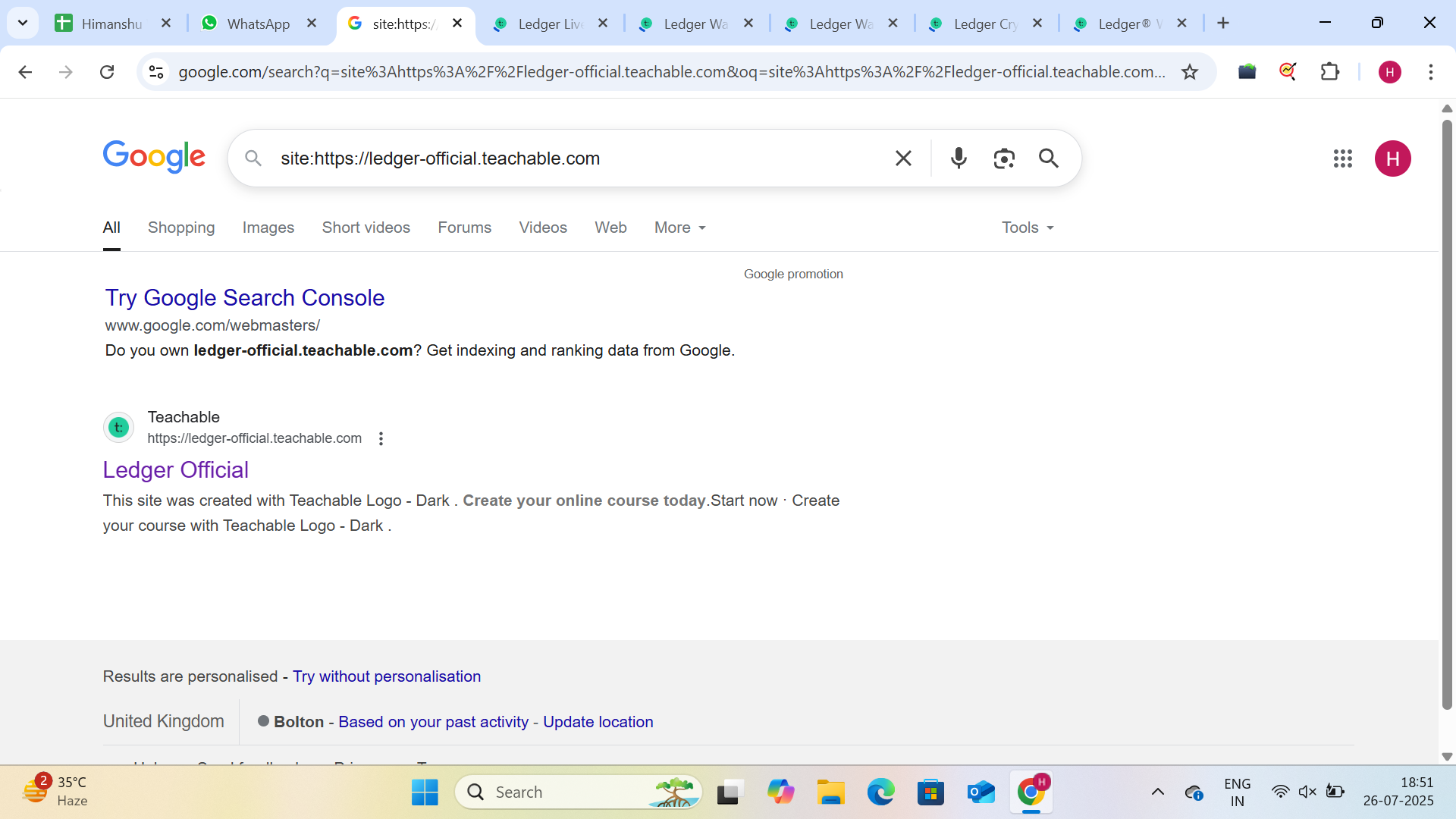The height and width of the screenshot is (819, 1456).
Task: Open Try Google Search Console link
Action: tap(245, 298)
